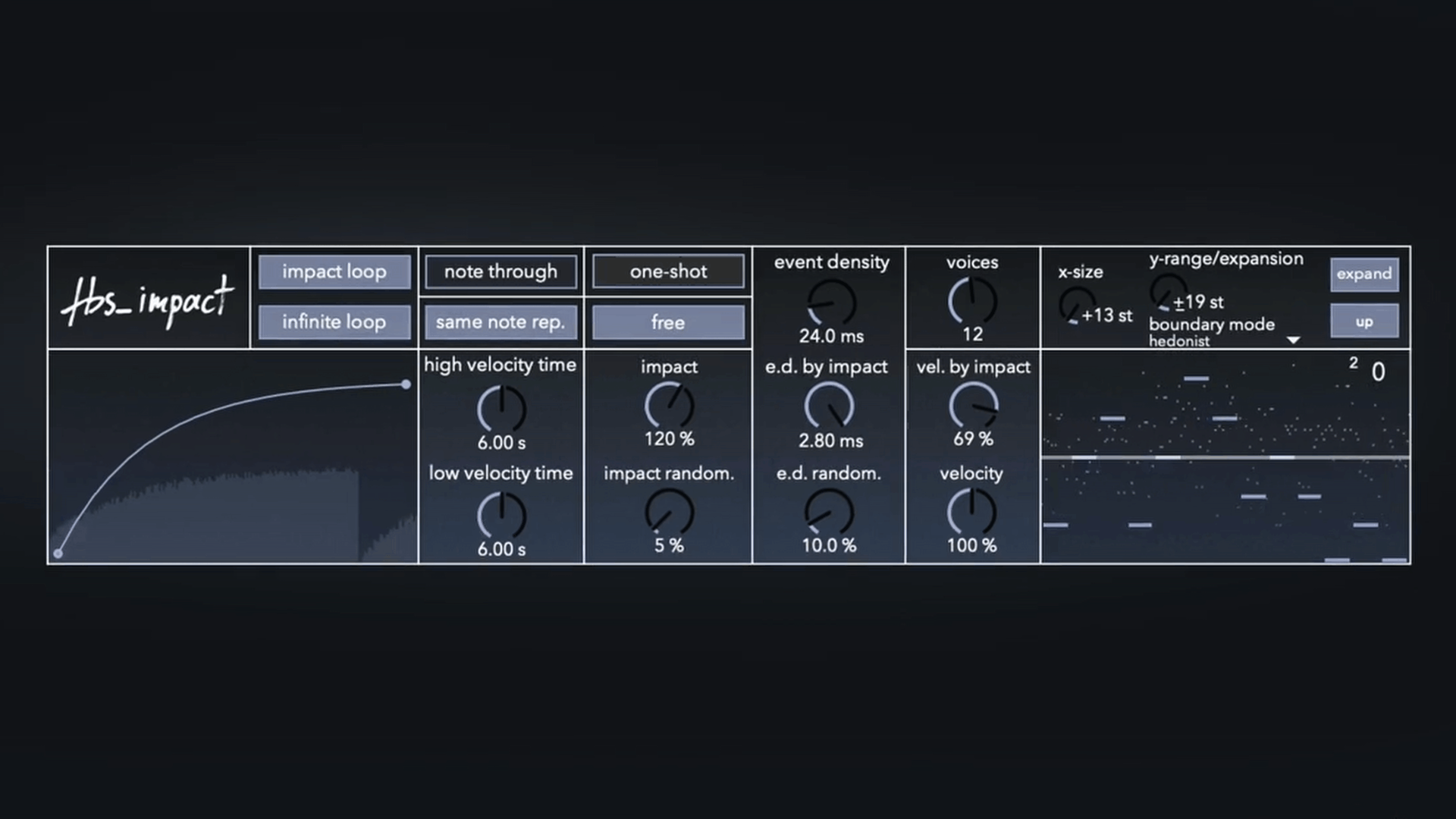The height and width of the screenshot is (819, 1456).
Task: Click the curve start point handle
Action: (58, 553)
